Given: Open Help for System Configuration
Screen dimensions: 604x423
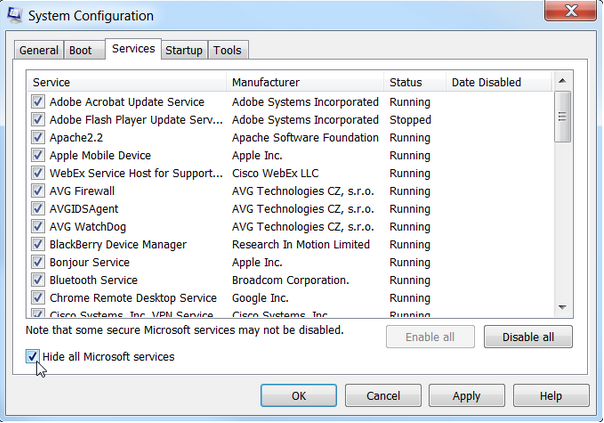Looking at the screenshot, I should [551, 396].
